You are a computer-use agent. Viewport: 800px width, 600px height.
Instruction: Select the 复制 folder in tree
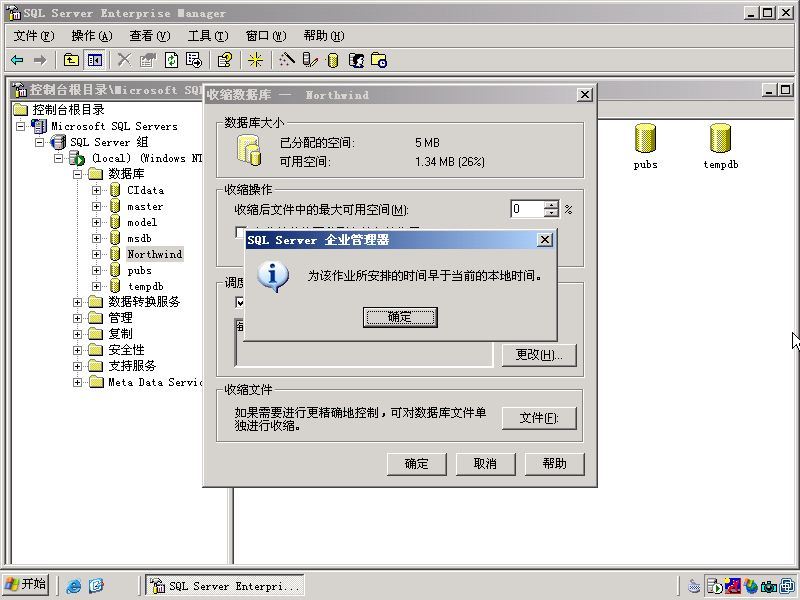(120, 334)
